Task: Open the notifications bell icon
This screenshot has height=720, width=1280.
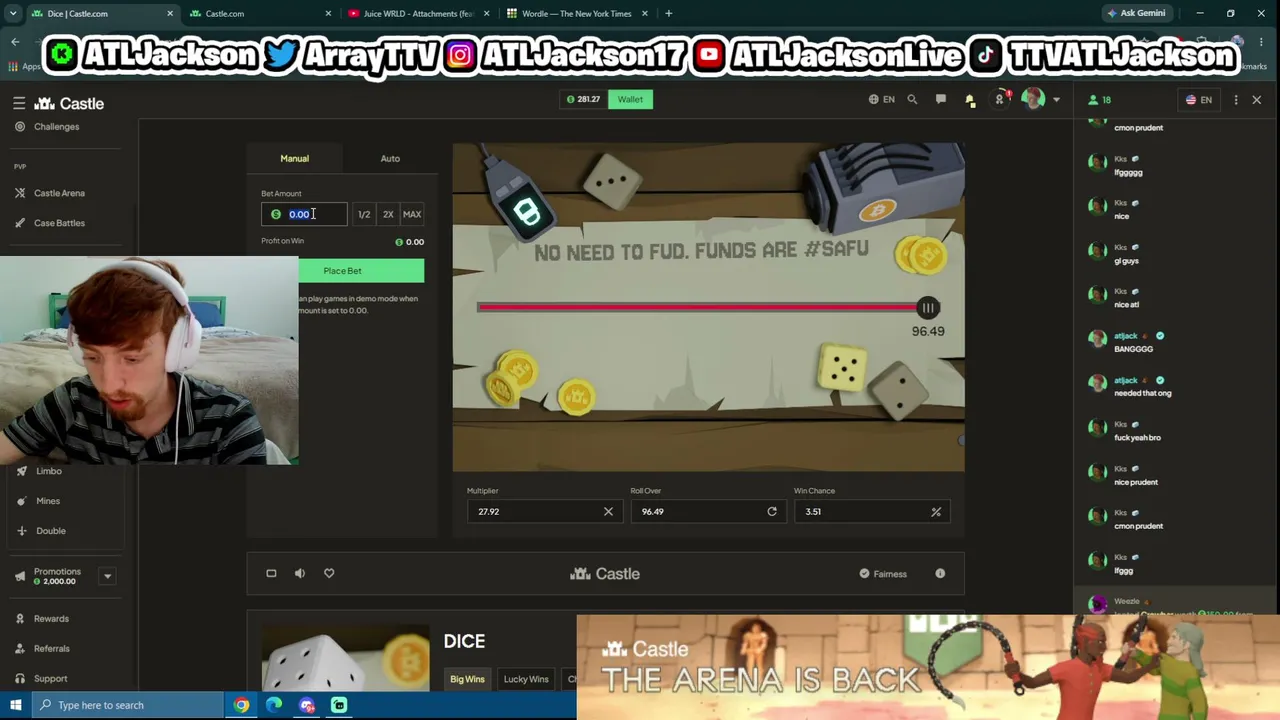Action: click(969, 100)
